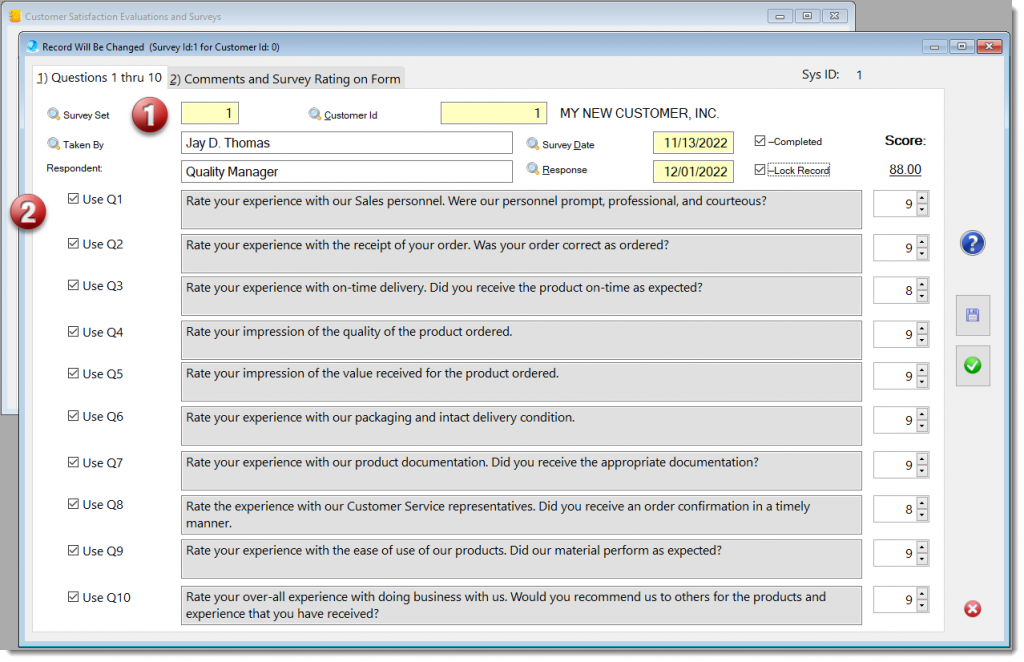This screenshot has height=662, width=1024.
Task: Click the score value 88.00
Action: (904, 170)
